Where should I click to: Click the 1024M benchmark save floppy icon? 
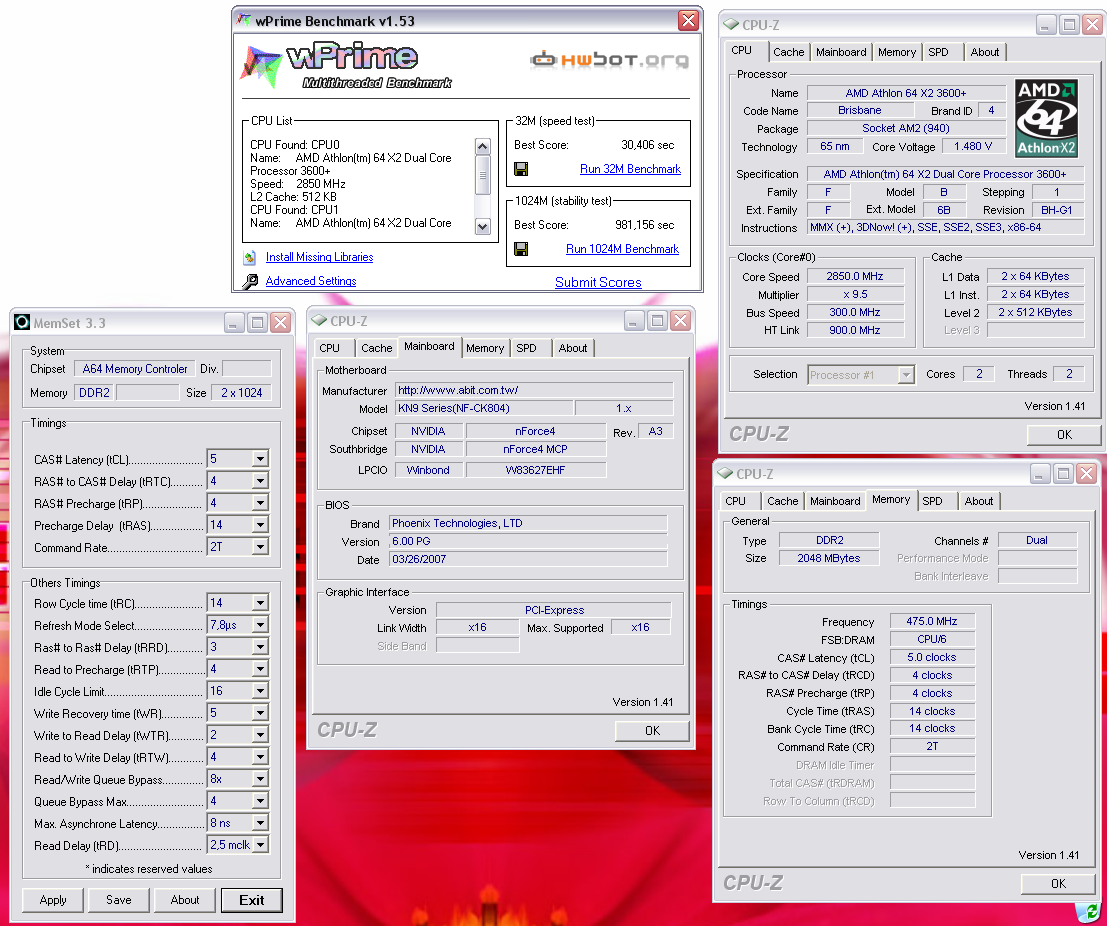point(521,248)
